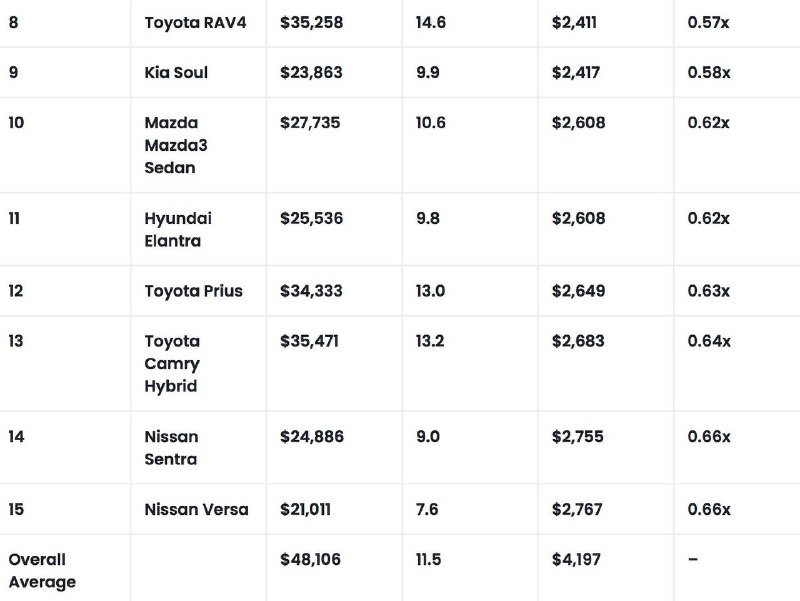This screenshot has width=800, height=601.
Task: Select the Kia Soul row name
Action: pyautogui.click(x=176, y=73)
